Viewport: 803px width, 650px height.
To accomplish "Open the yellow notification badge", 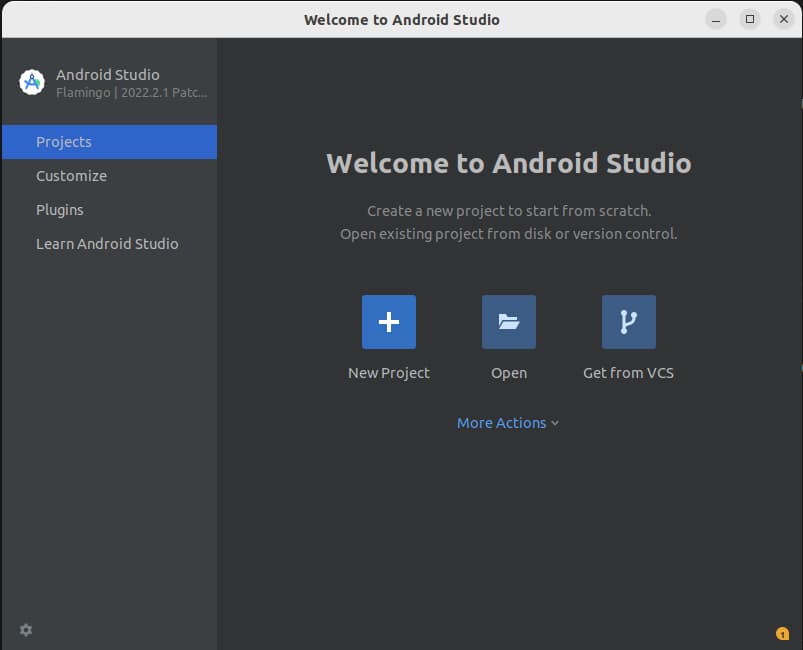I will [782, 634].
